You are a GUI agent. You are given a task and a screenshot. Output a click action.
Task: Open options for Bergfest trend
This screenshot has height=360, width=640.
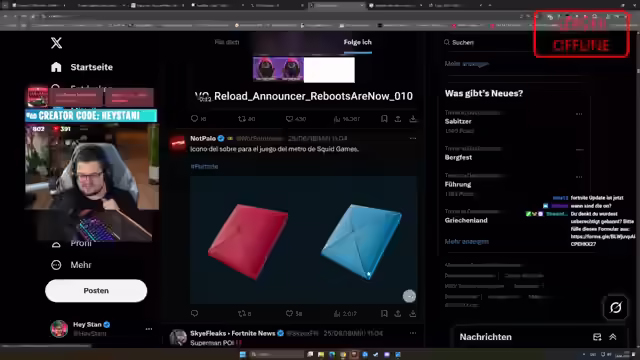point(579,150)
